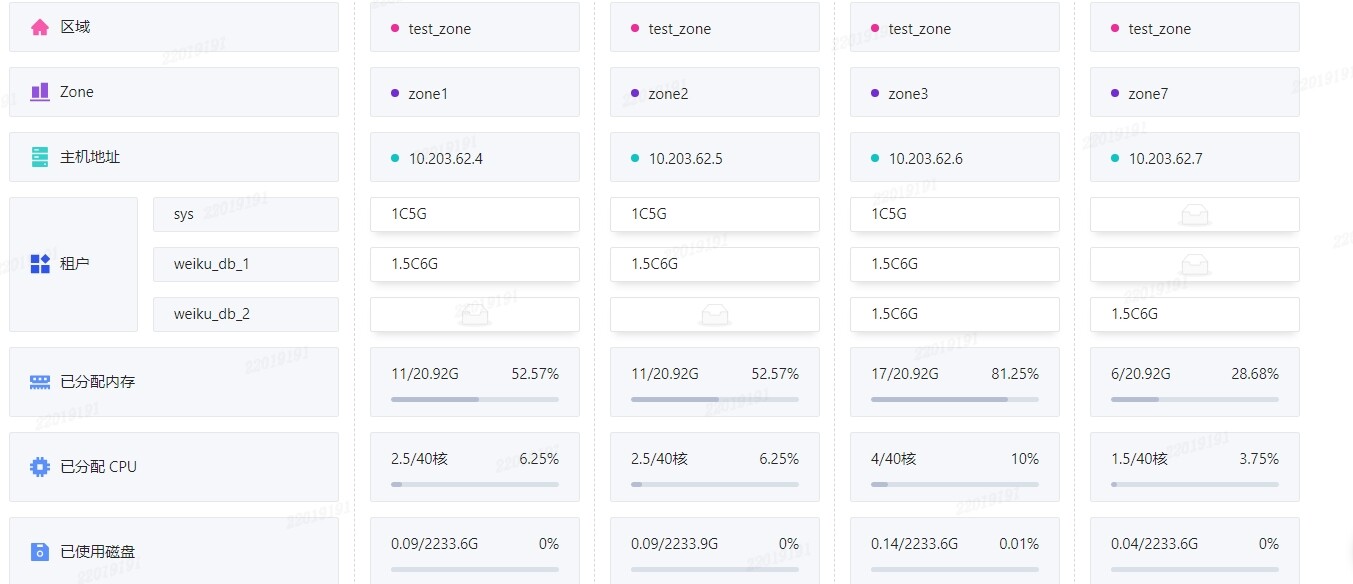This screenshot has height=584, width=1353.
Task: Click the 1C5G sys cell under zone2
Action: pyautogui.click(x=715, y=214)
